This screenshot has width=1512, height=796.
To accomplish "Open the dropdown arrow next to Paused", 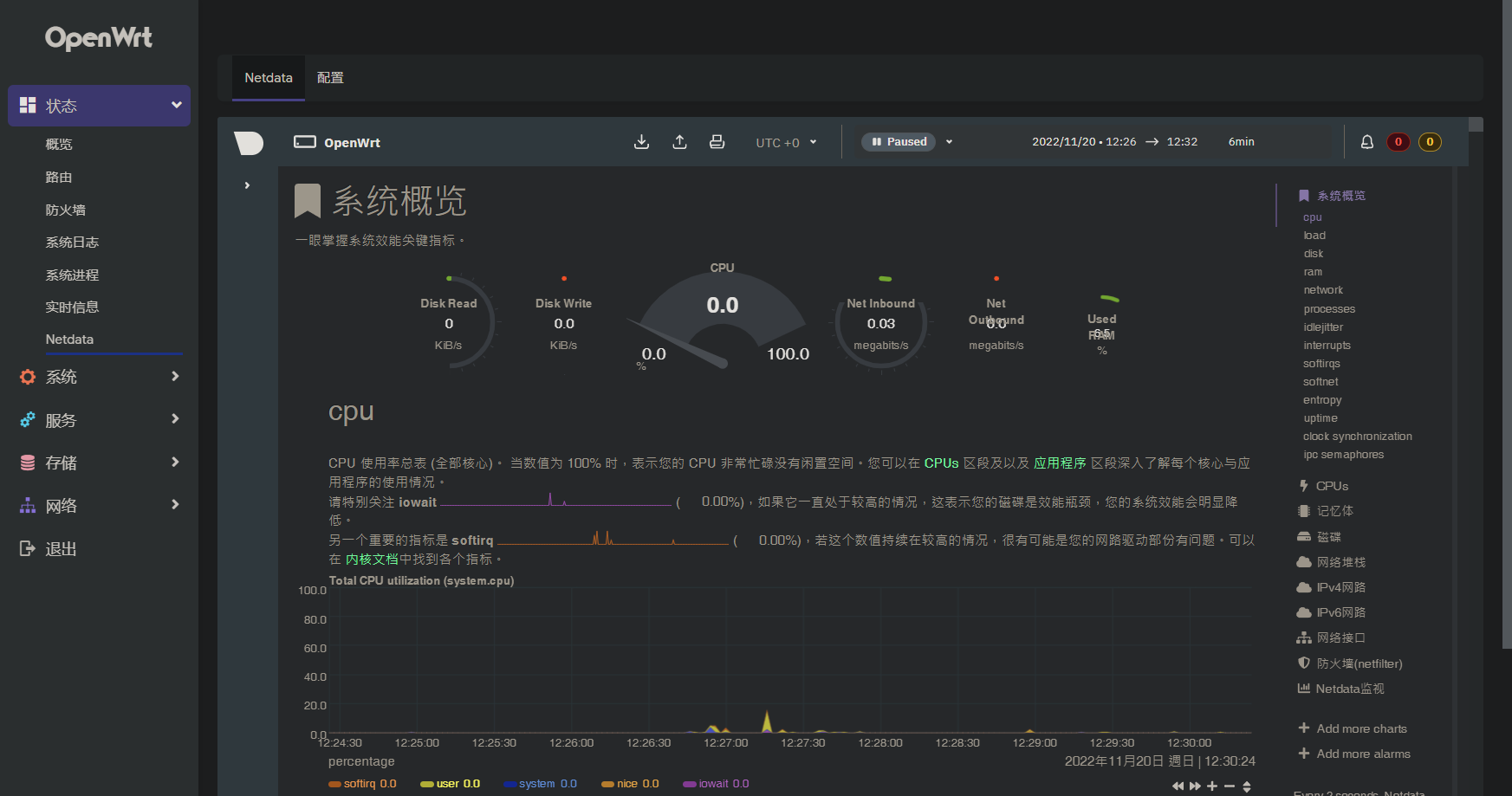I will 949,142.
